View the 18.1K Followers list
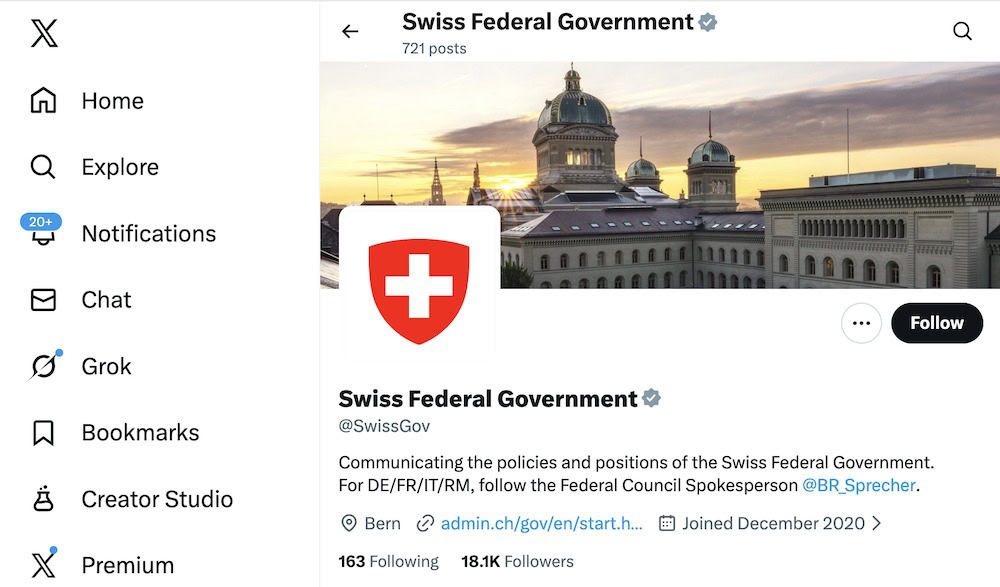Viewport: 1000px width, 587px height. (517, 561)
